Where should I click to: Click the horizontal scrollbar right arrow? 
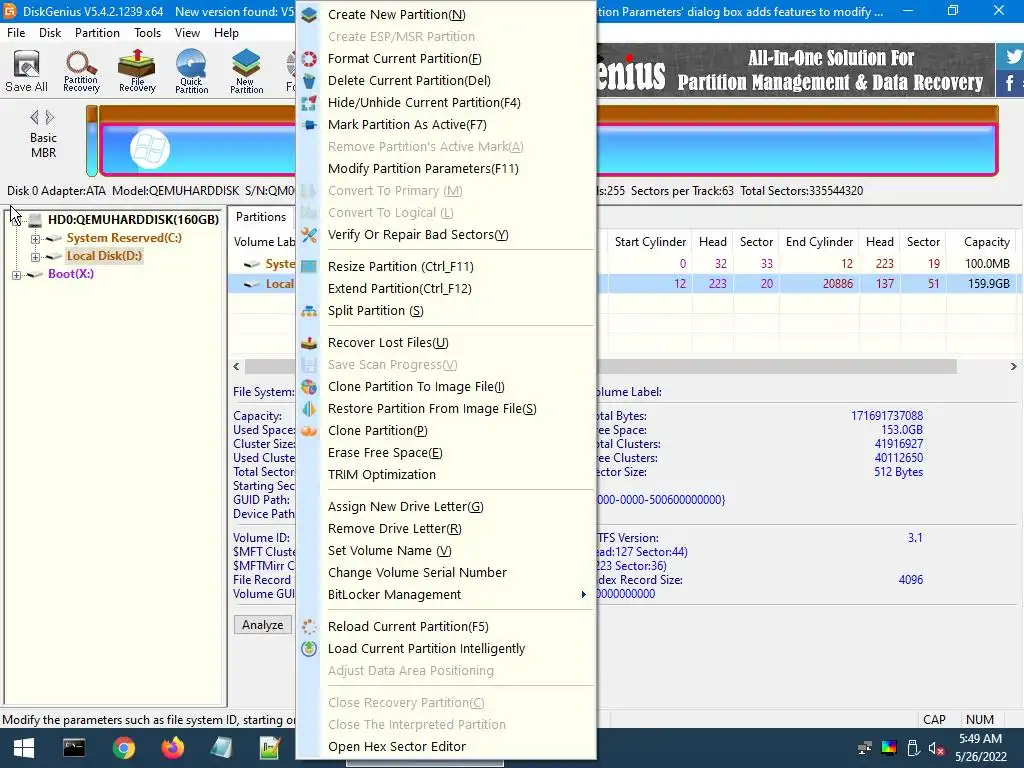(x=1014, y=366)
